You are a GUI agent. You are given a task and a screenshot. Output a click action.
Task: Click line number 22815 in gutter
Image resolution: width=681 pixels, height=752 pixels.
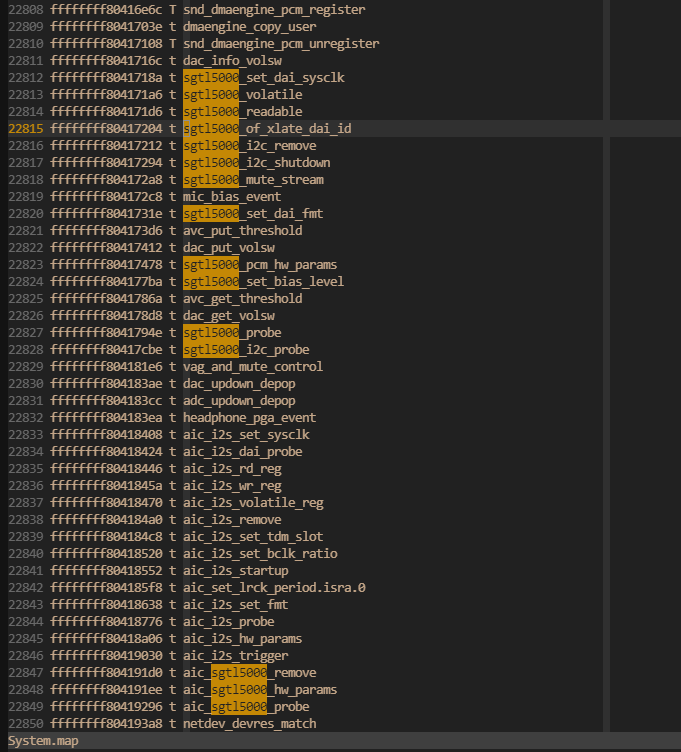coord(26,129)
